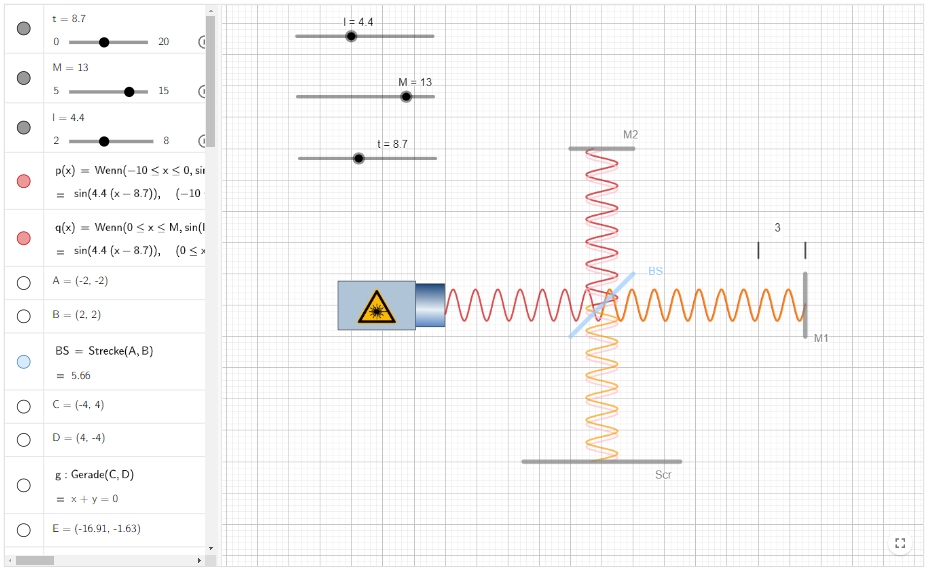Show line g in the algebra view
Viewport: 928px width, 571px height.
pyautogui.click(x=24, y=485)
